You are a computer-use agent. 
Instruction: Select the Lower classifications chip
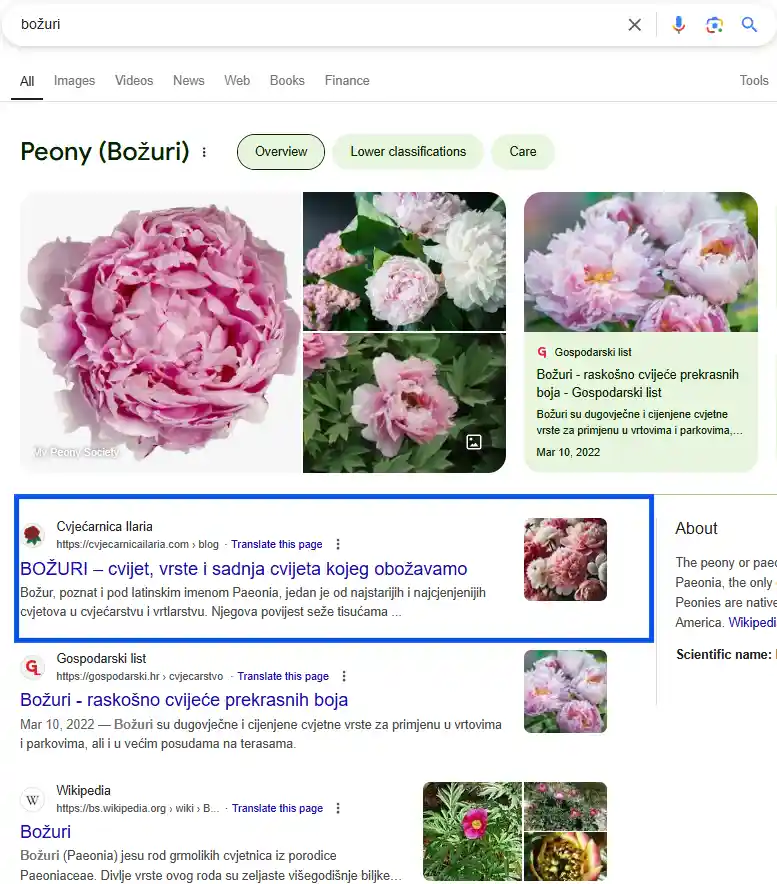tap(408, 152)
